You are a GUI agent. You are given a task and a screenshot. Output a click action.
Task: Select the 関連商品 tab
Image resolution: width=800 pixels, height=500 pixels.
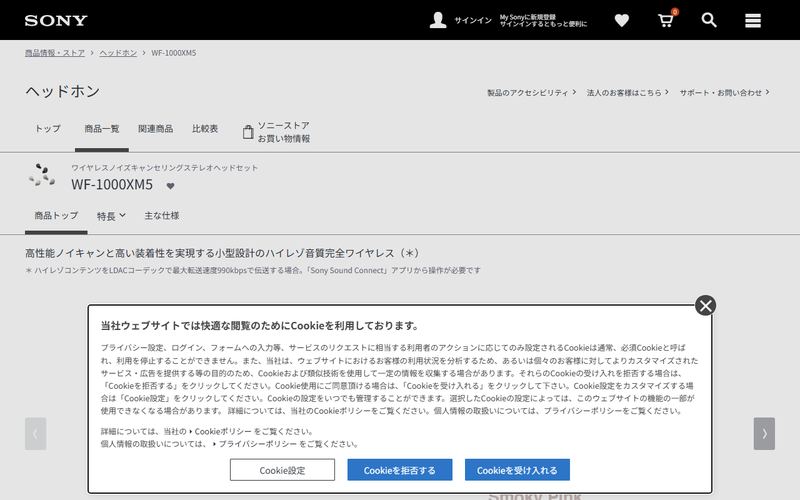coord(156,129)
